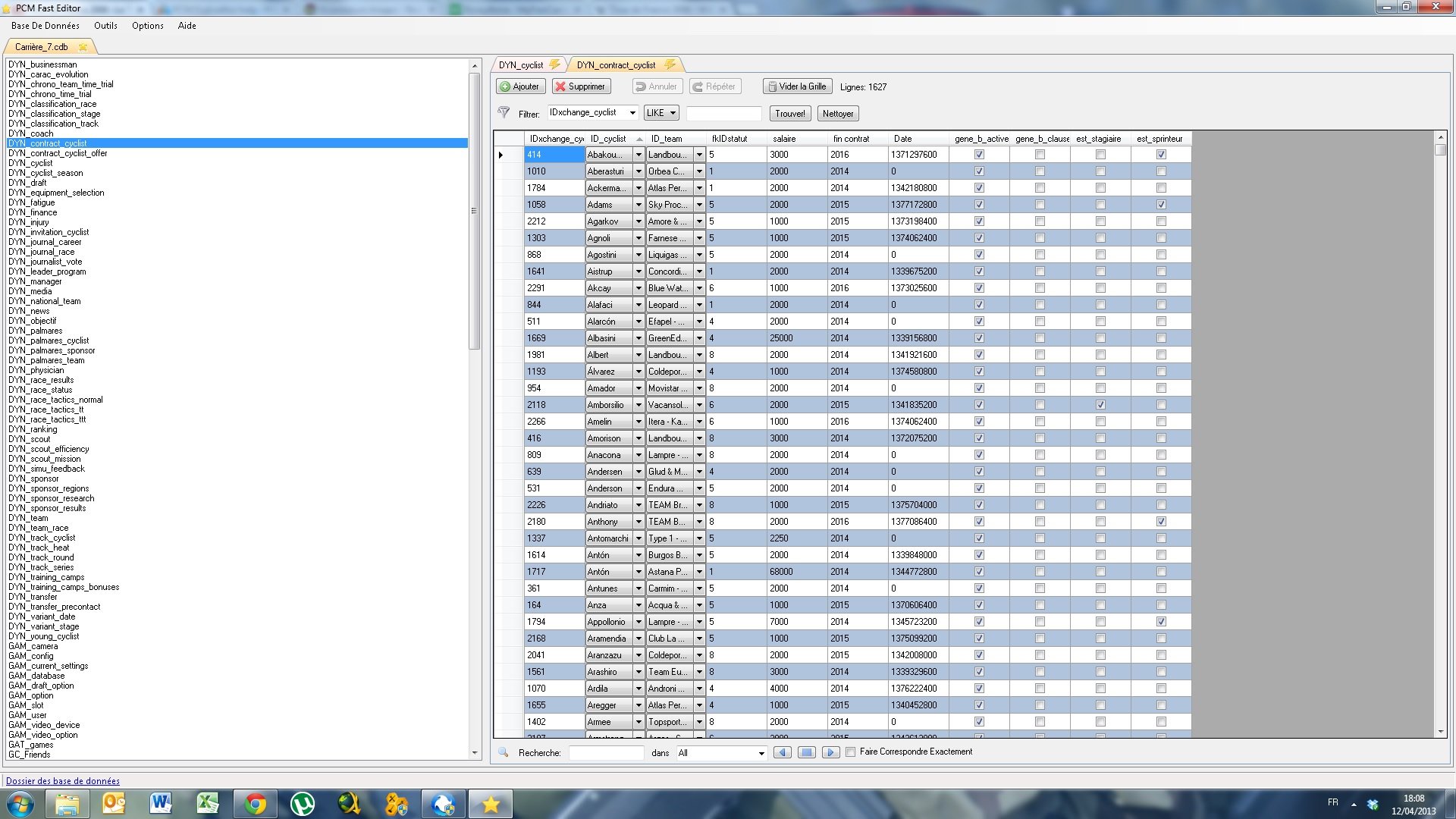Click the DYN_cycliste tab icon

558,65
